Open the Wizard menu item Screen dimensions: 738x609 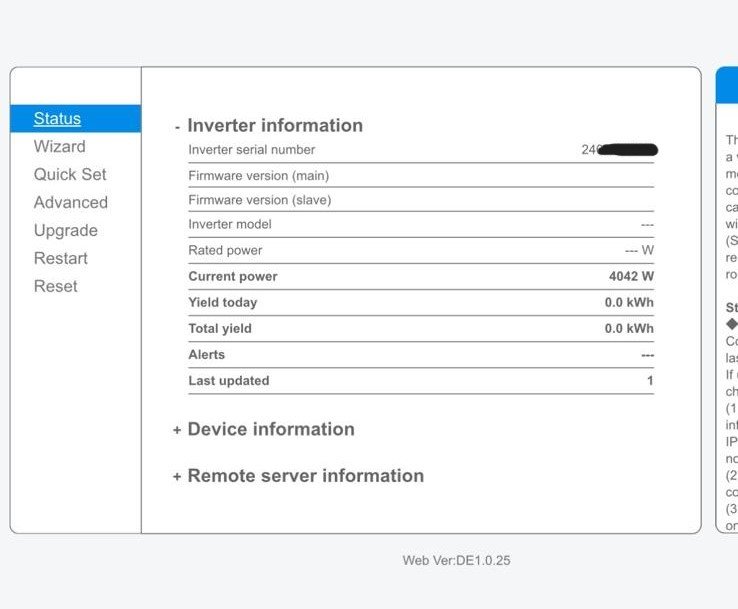click(x=59, y=146)
